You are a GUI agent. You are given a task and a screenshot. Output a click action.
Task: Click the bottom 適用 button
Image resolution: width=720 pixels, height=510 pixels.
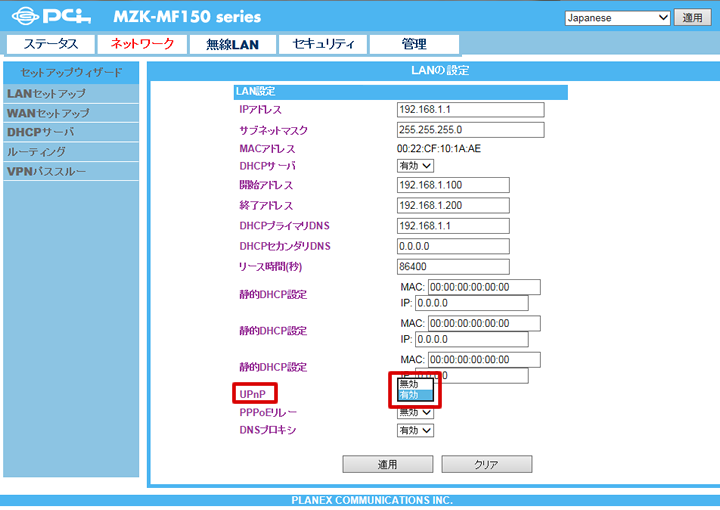[x=388, y=464]
